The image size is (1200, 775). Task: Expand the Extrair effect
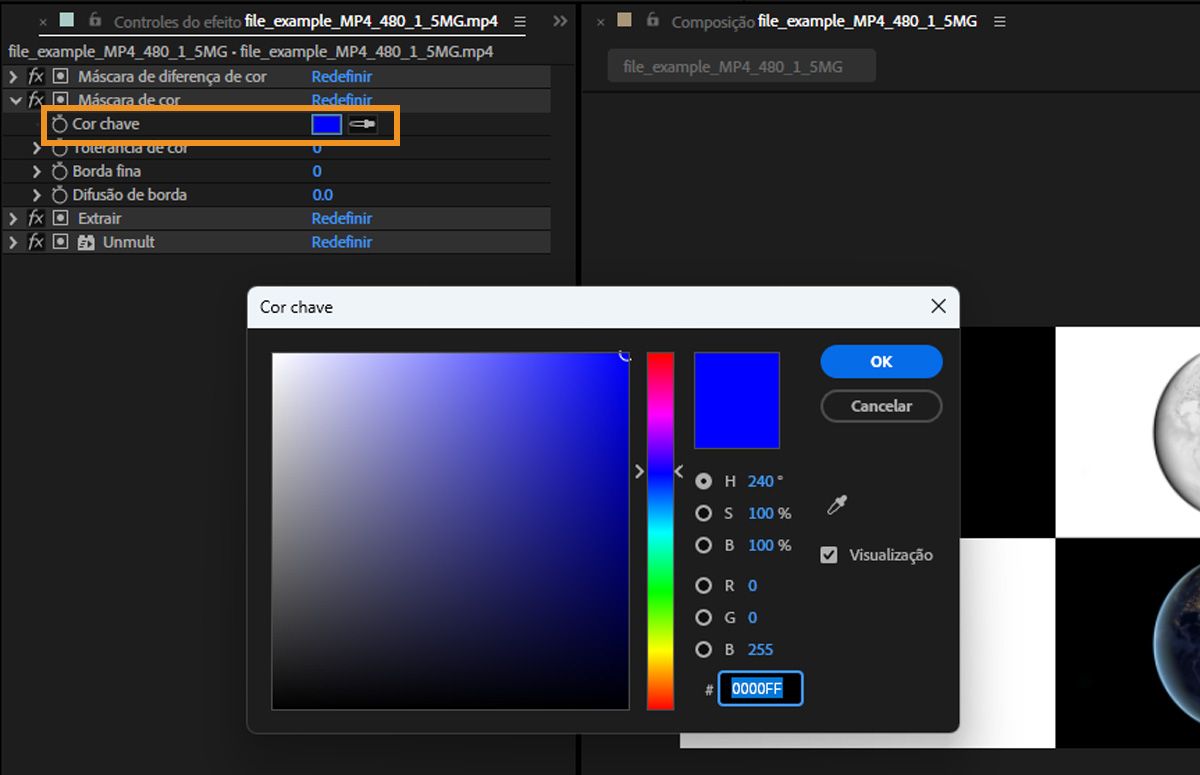point(14,218)
